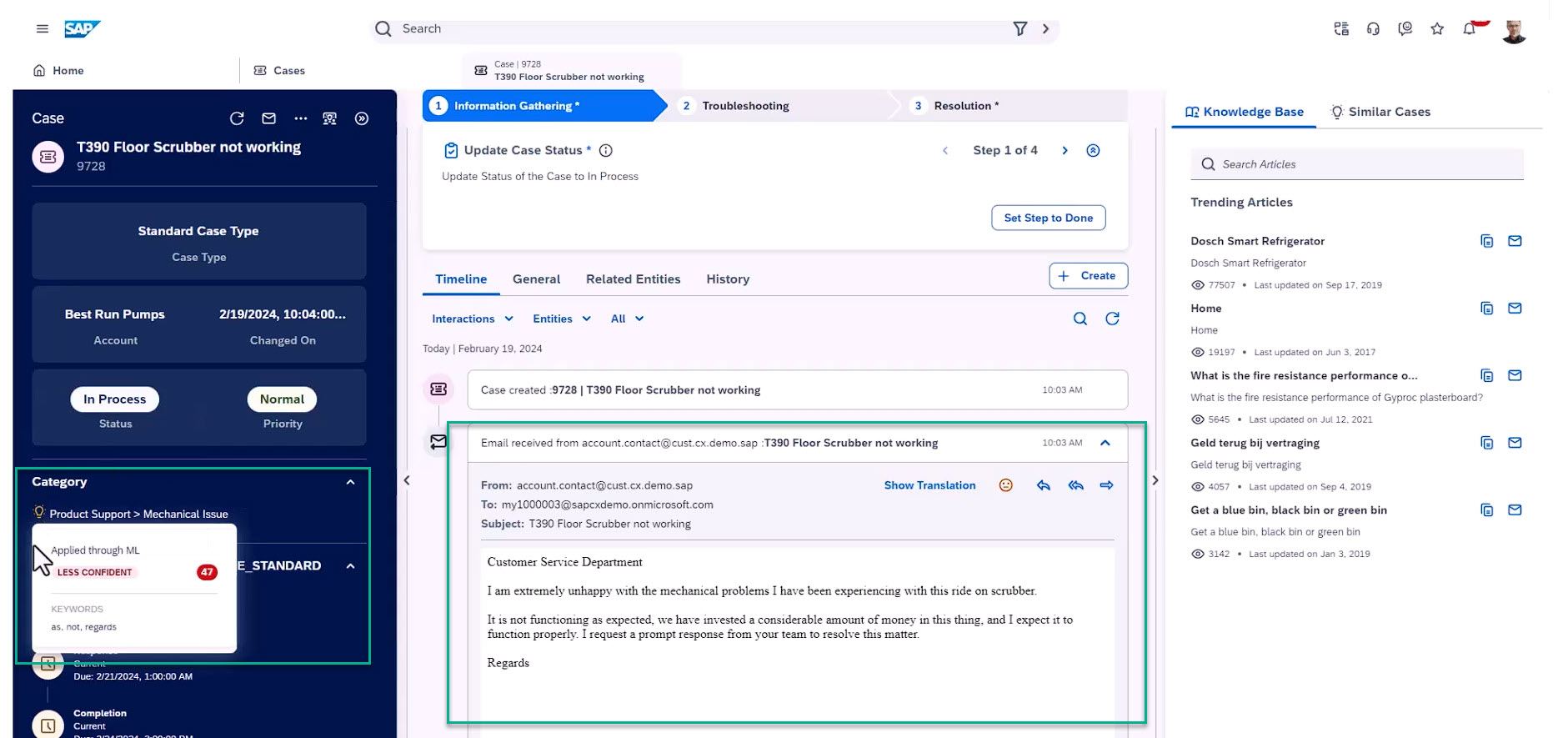1568x738 pixels.
Task: Click the search filter funnel icon
Action: [x=1019, y=29]
